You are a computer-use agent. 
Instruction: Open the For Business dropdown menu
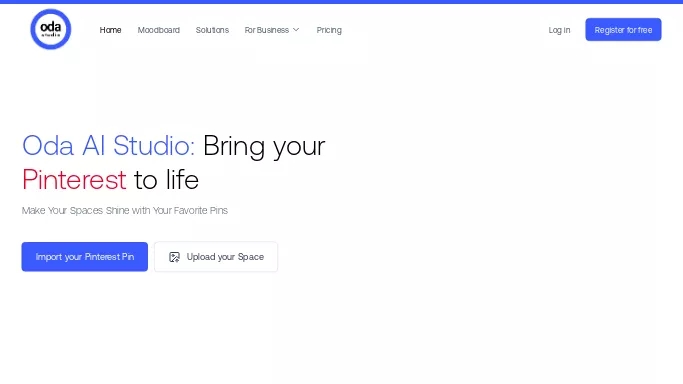point(272,30)
